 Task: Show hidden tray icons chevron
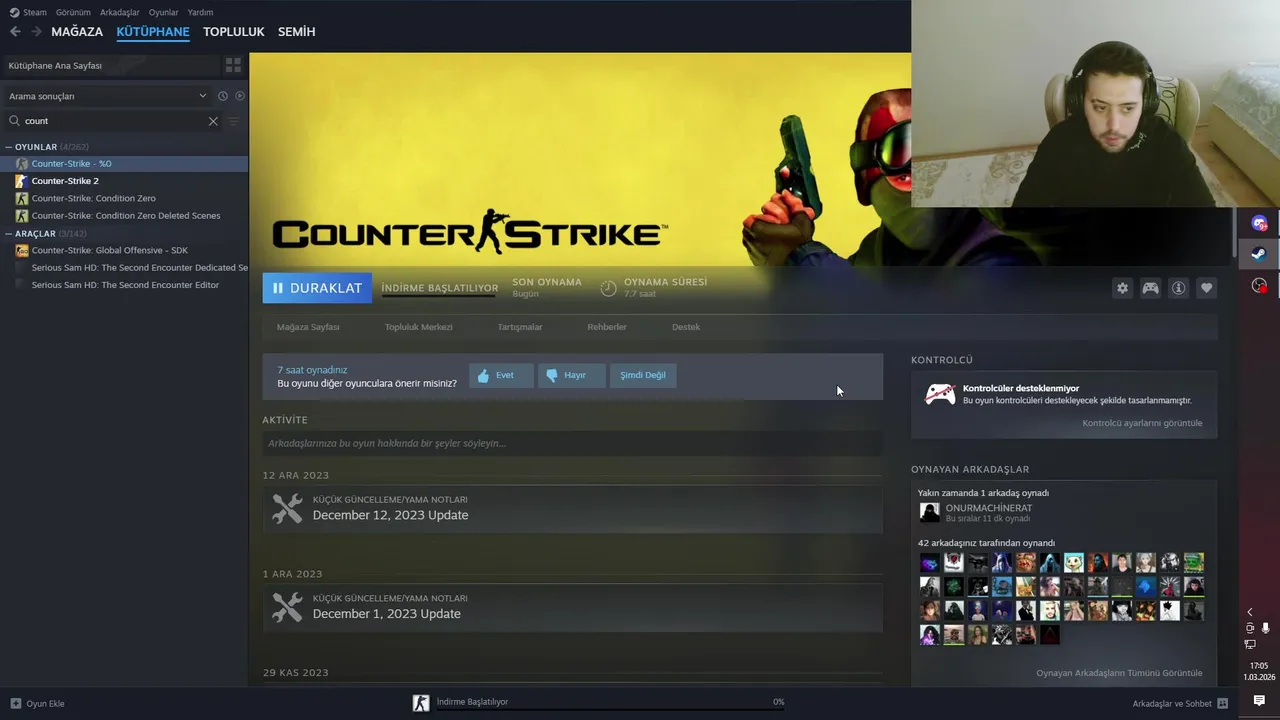(x=1249, y=612)
